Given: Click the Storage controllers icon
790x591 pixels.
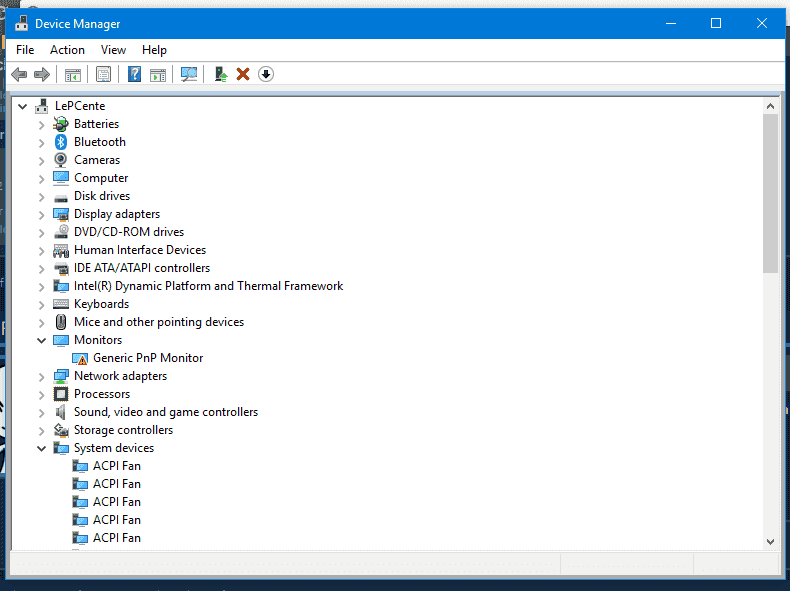Looking at the screenshot, I should [x=61, y=430].
